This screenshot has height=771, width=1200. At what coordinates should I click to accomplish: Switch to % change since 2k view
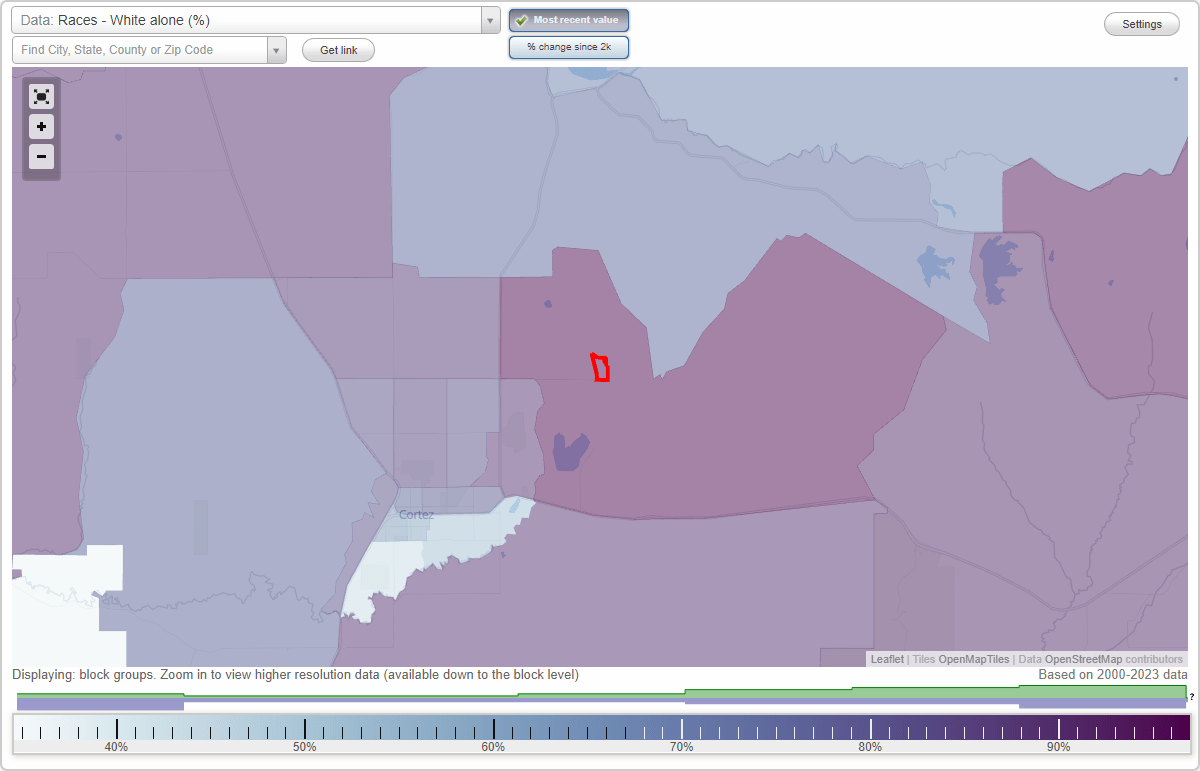[x=568, y=46]
